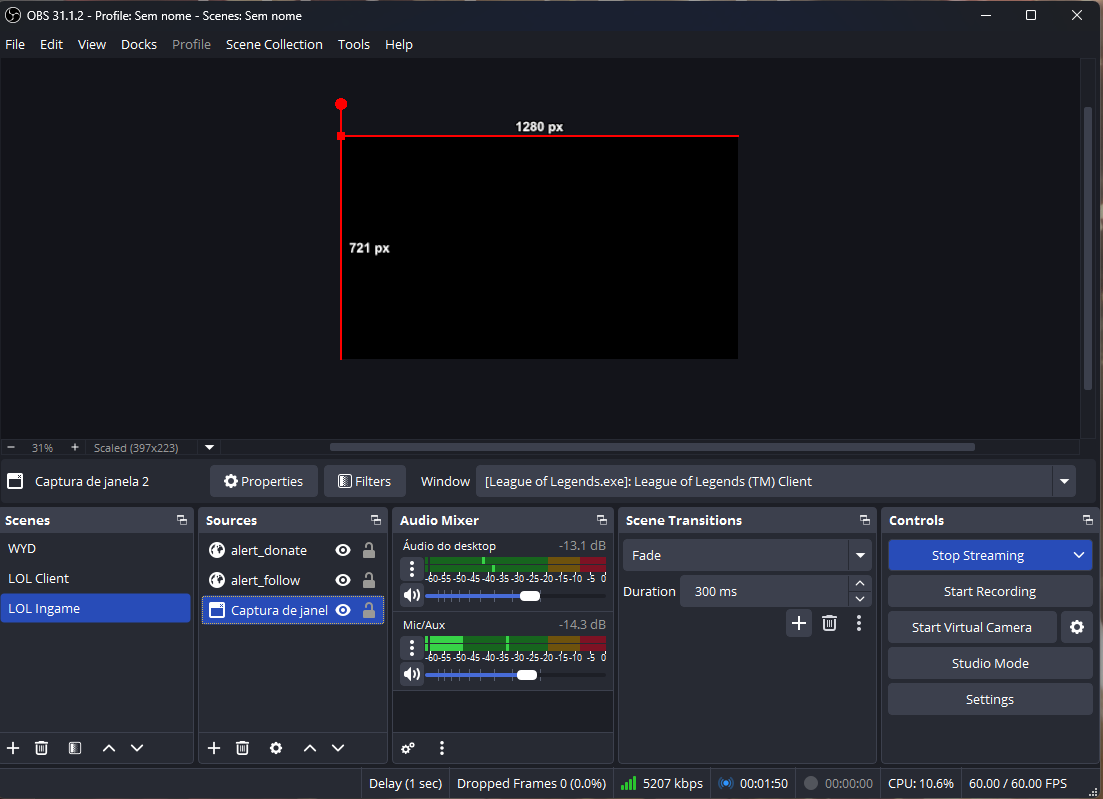Screen dimensions: 1103x799
Task: Open source properties gear in Sources toolbar
Action: (276, 748)
